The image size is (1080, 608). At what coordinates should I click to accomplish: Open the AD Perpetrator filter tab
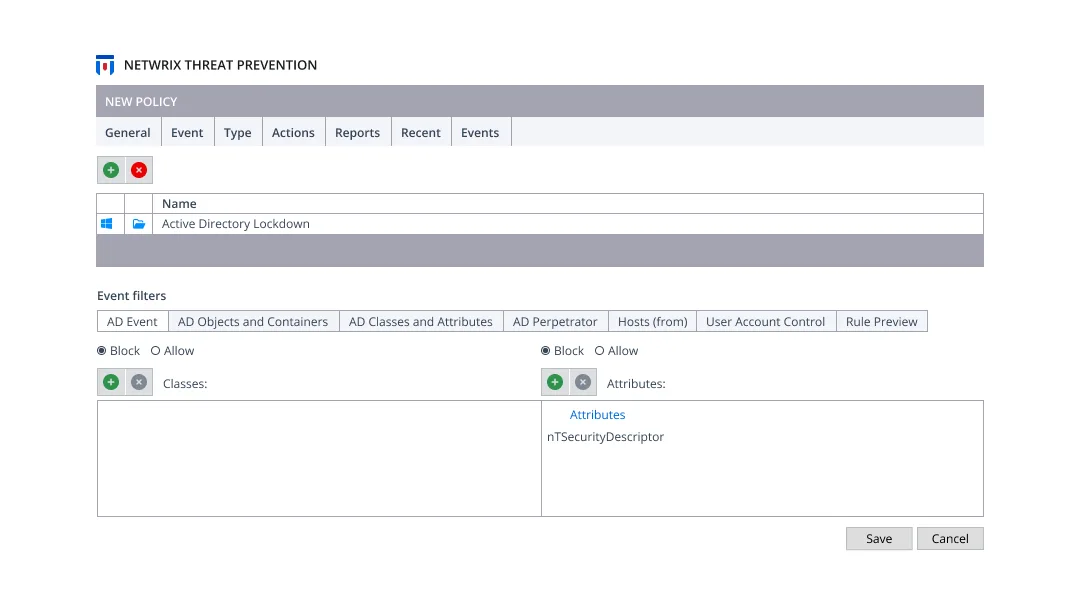[x=555, y=322]
